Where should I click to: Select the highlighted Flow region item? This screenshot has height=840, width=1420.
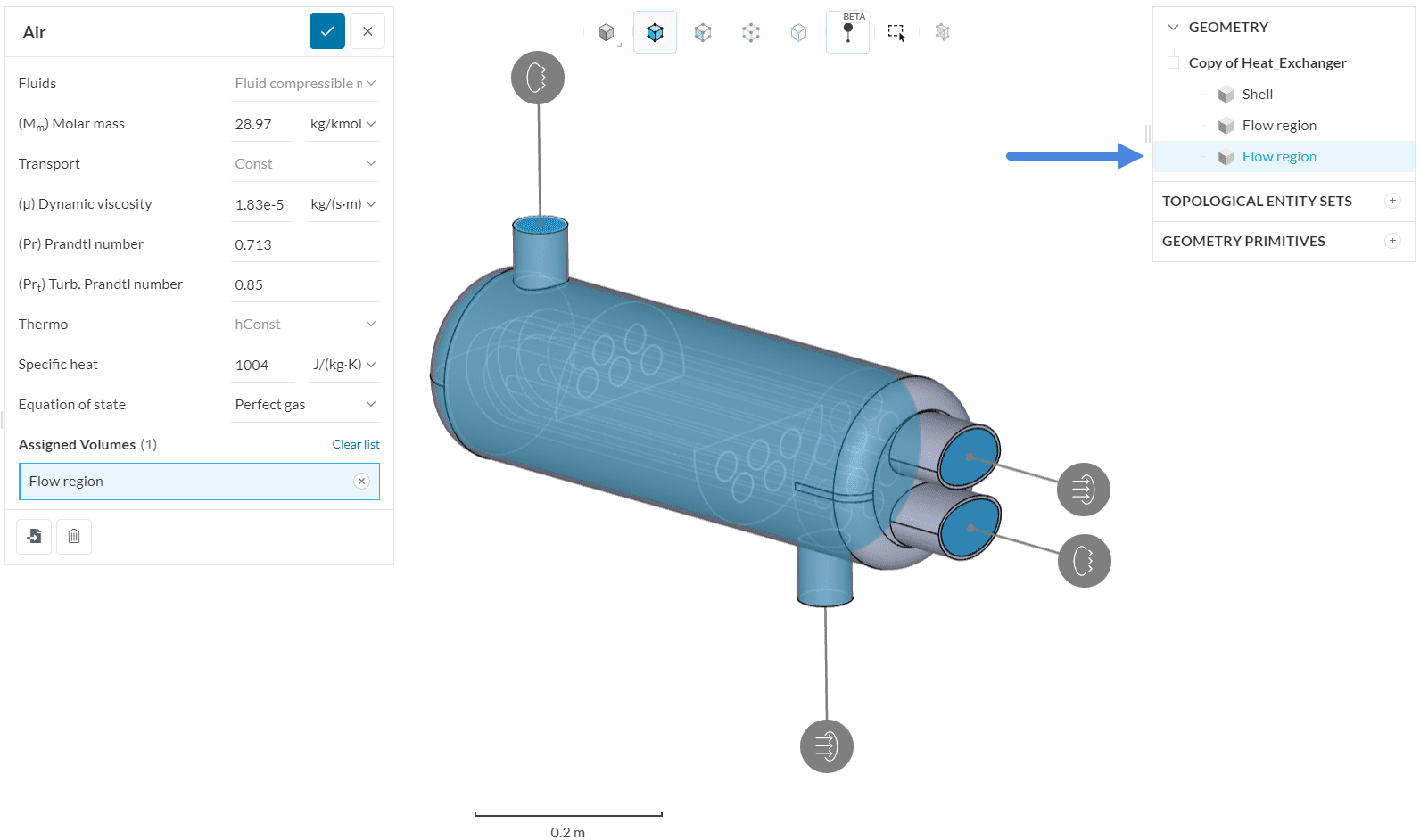[x=1278, y=157]
